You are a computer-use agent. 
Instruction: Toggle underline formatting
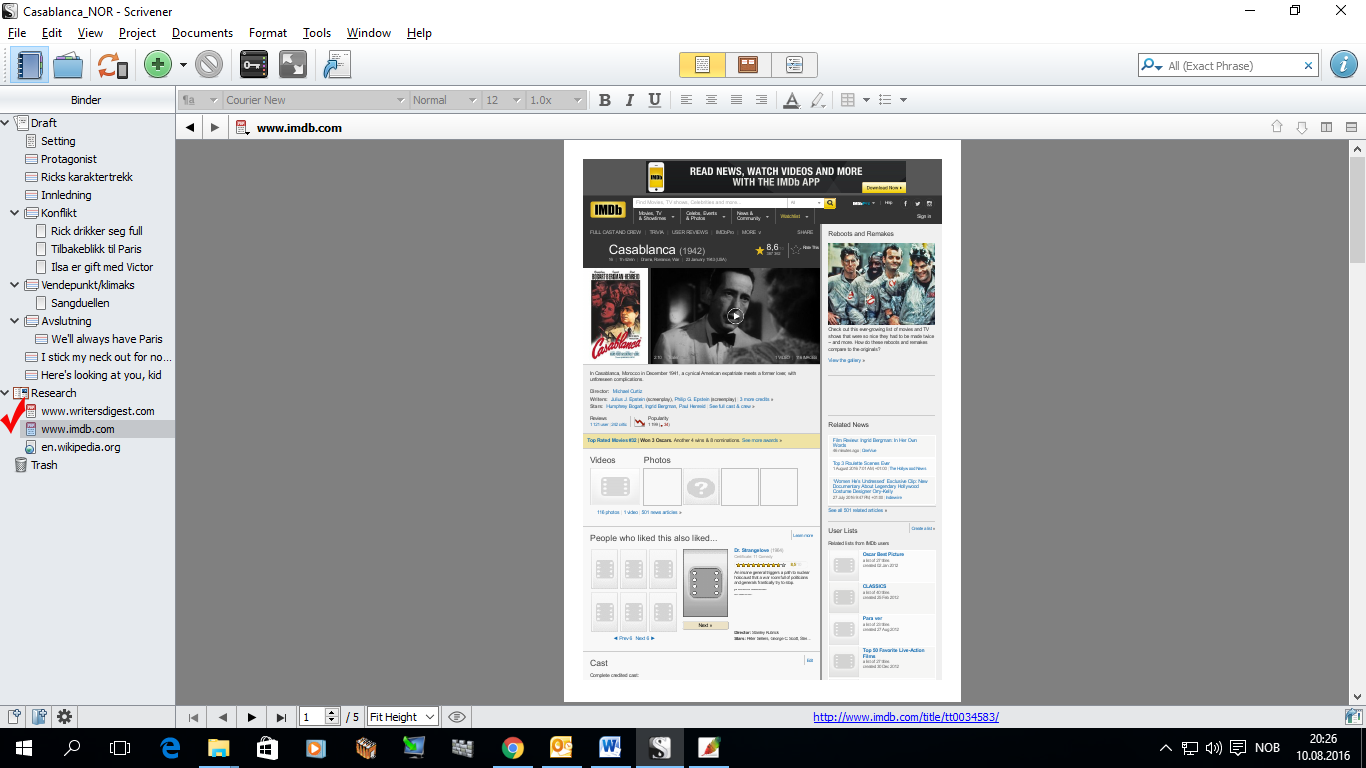[x=655, y=99]
